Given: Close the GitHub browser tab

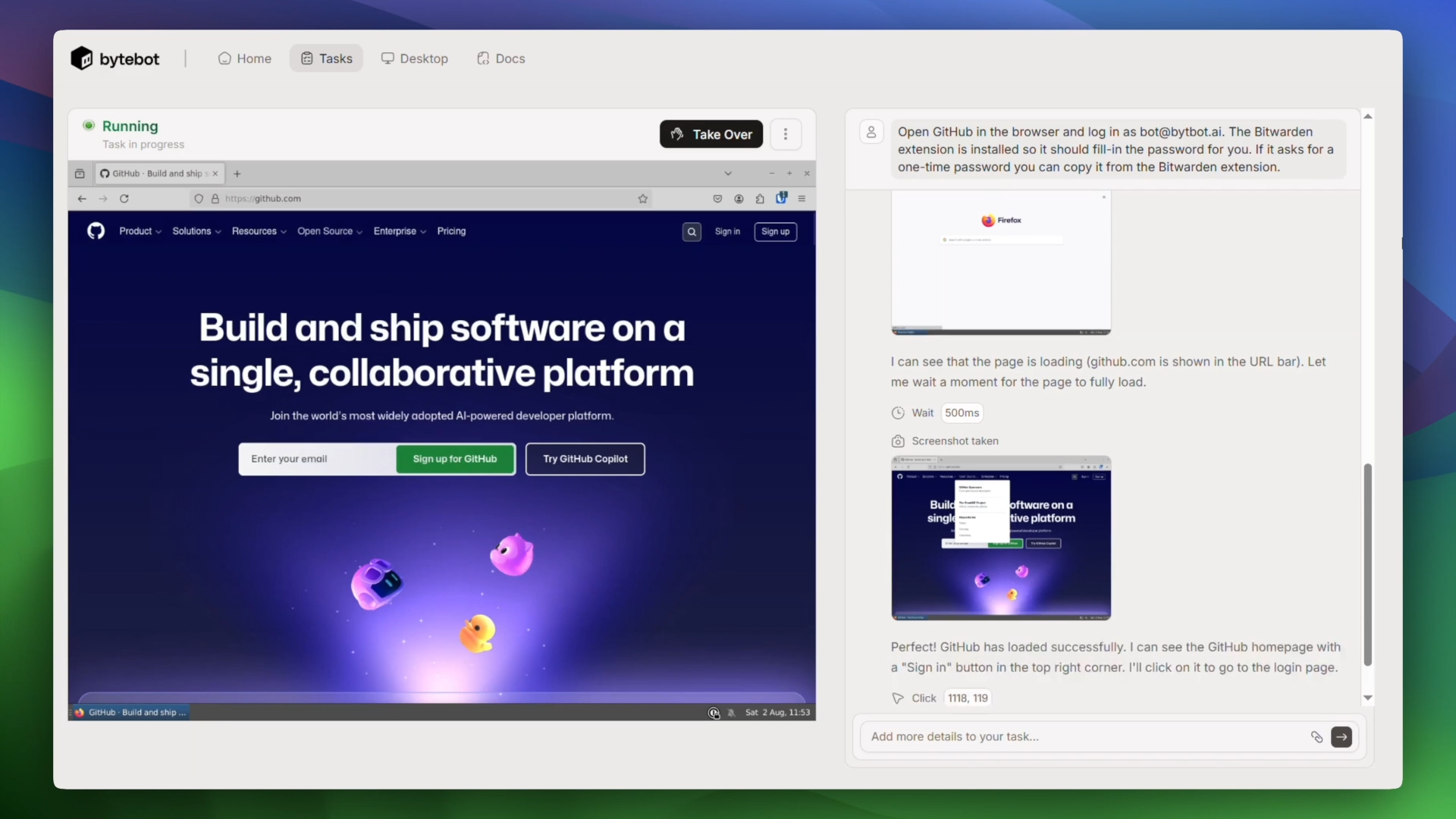Looking at the screenshot, I should (x=215, y=174).
